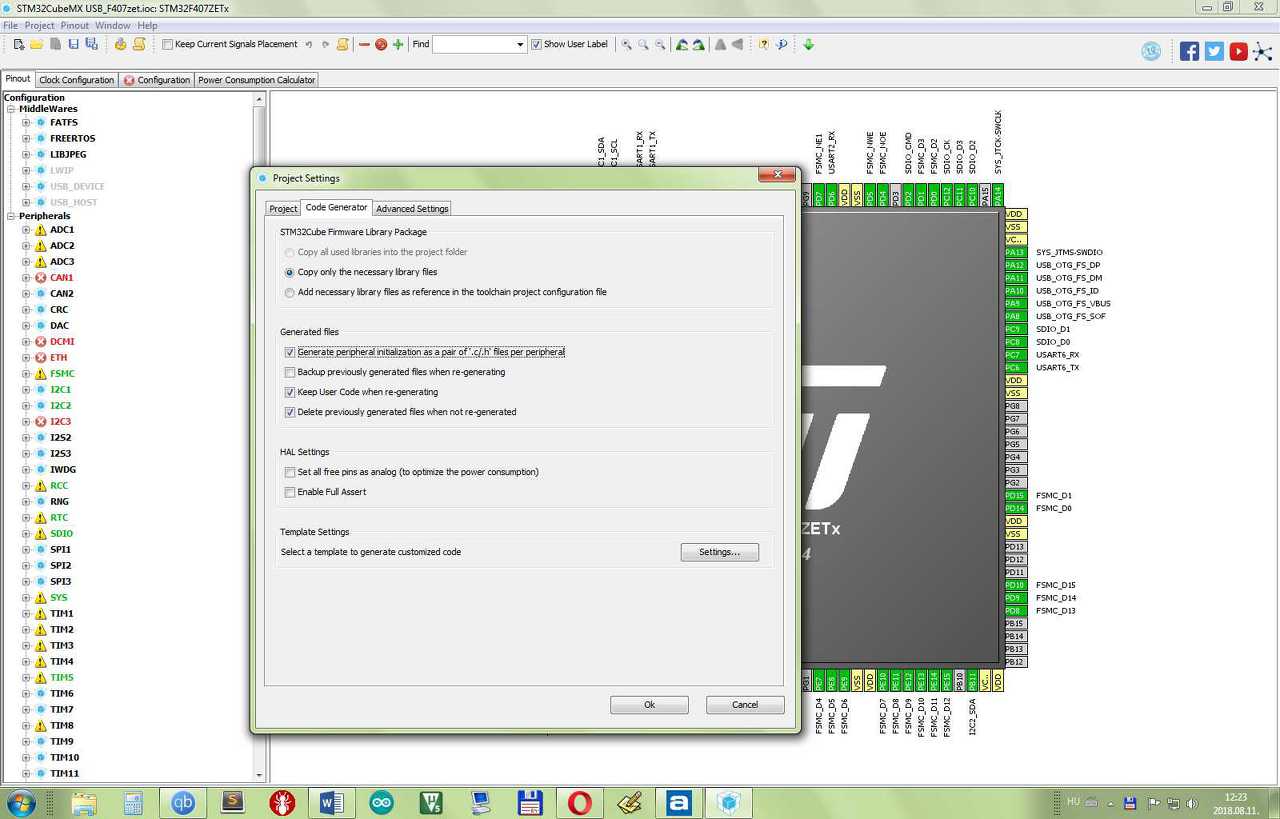
Task: Click the first magnifier zoom icon
Action: (627, 44)
